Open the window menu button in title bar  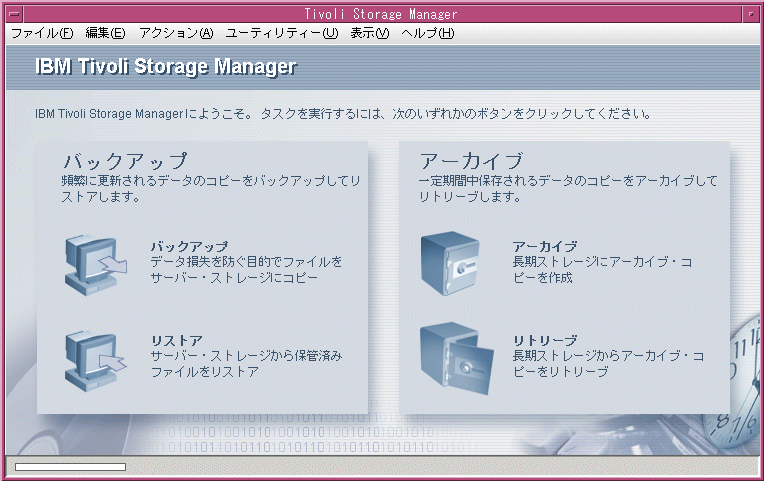[x=15, y=14]
